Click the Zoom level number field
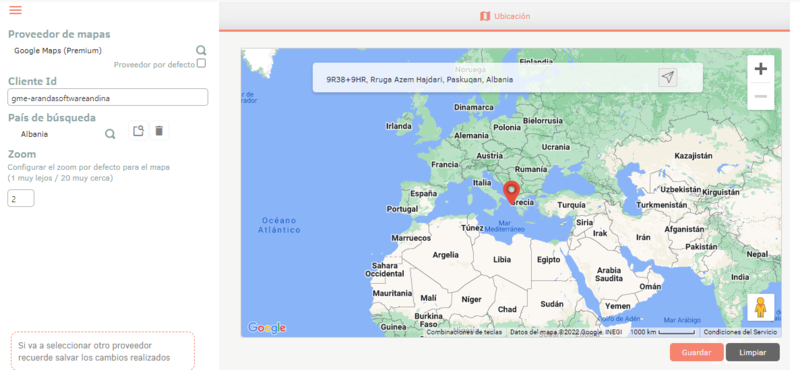Image resolution: width=800 pixels, height=370 pixels. coord(21,199)
